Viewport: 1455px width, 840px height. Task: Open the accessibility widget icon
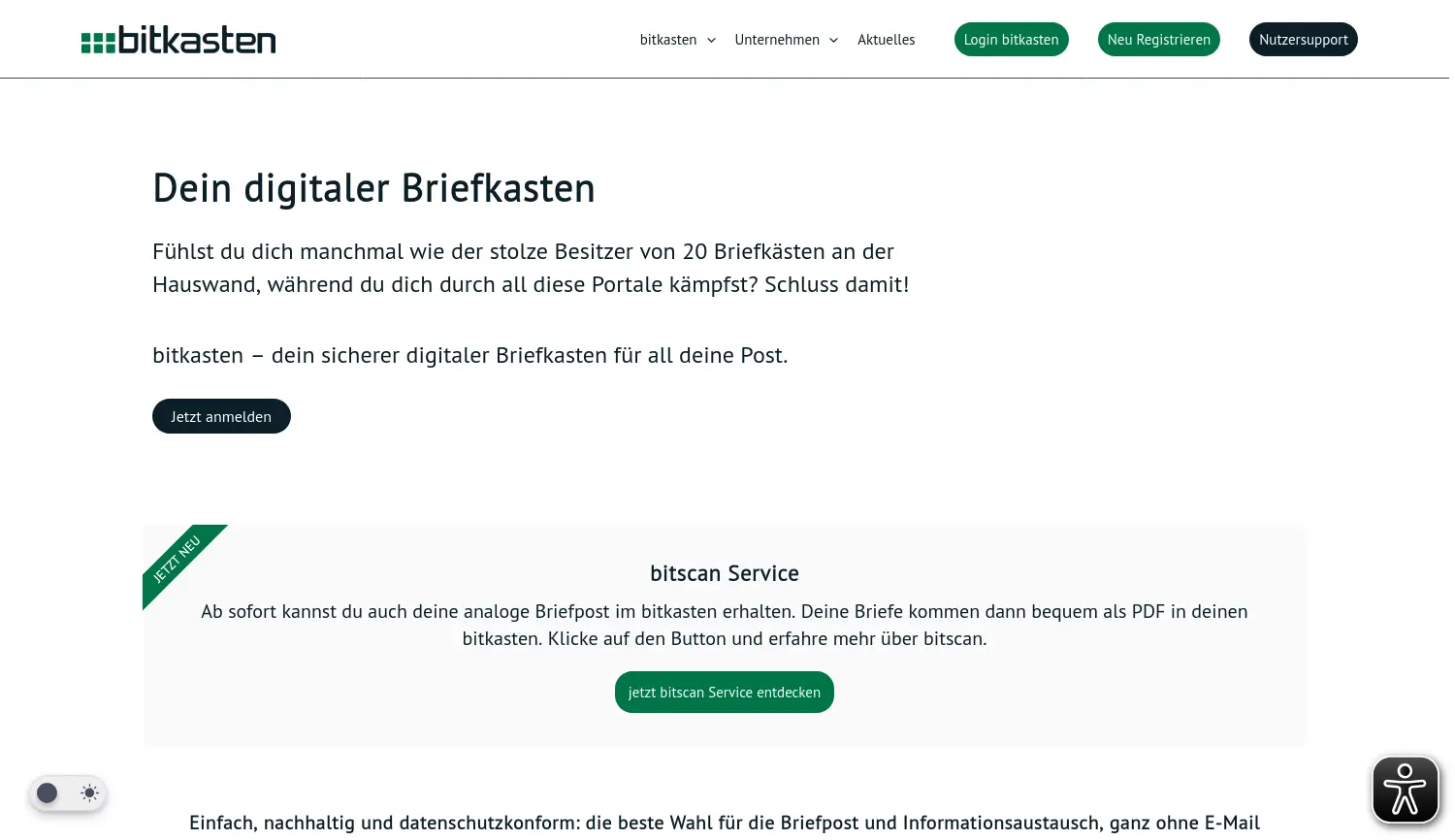tap(1405, 789)
